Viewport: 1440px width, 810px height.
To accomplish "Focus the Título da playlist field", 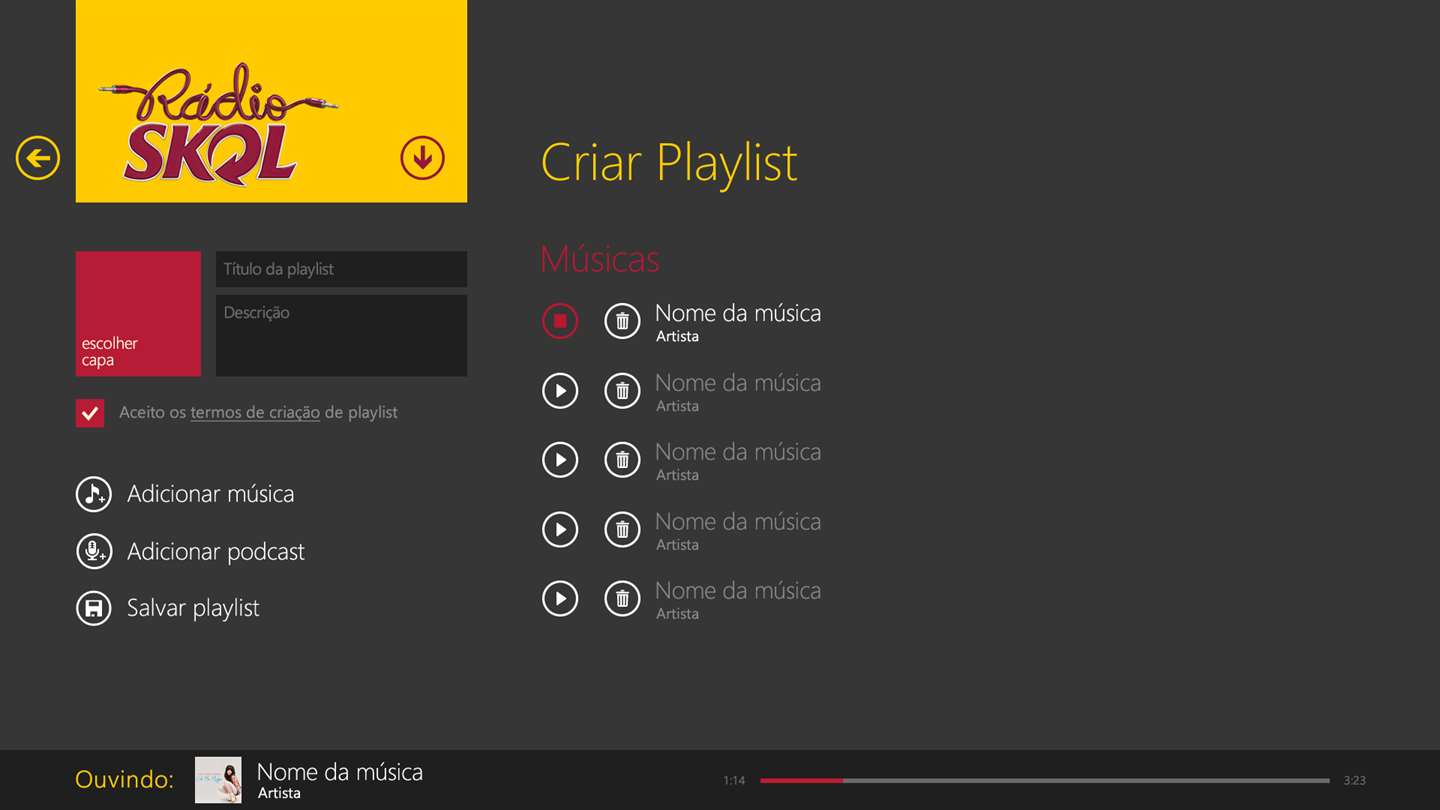I will pyautogui.click(x=341, y=269).
